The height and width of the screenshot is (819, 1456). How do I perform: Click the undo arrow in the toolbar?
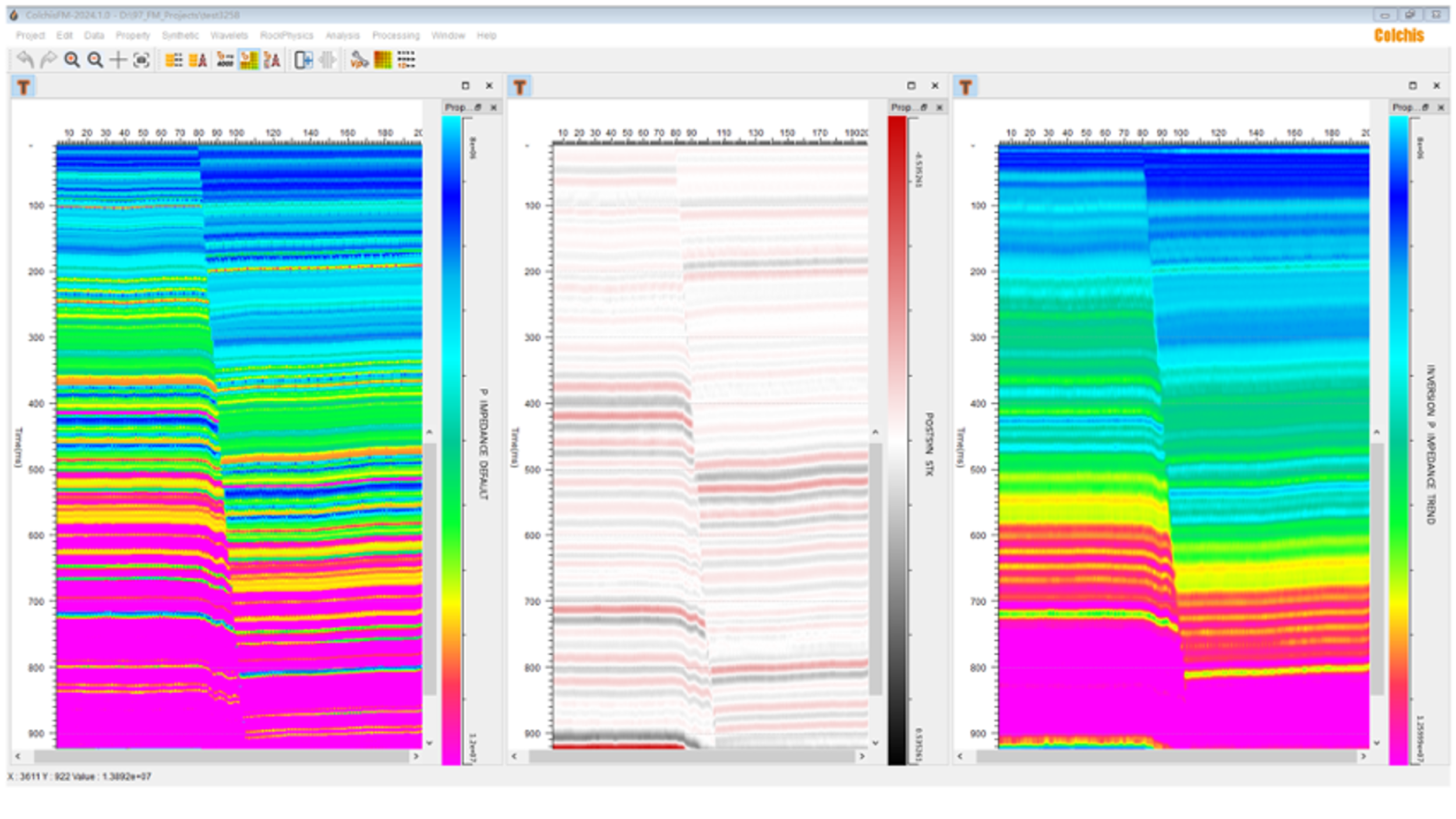point(25,59)
